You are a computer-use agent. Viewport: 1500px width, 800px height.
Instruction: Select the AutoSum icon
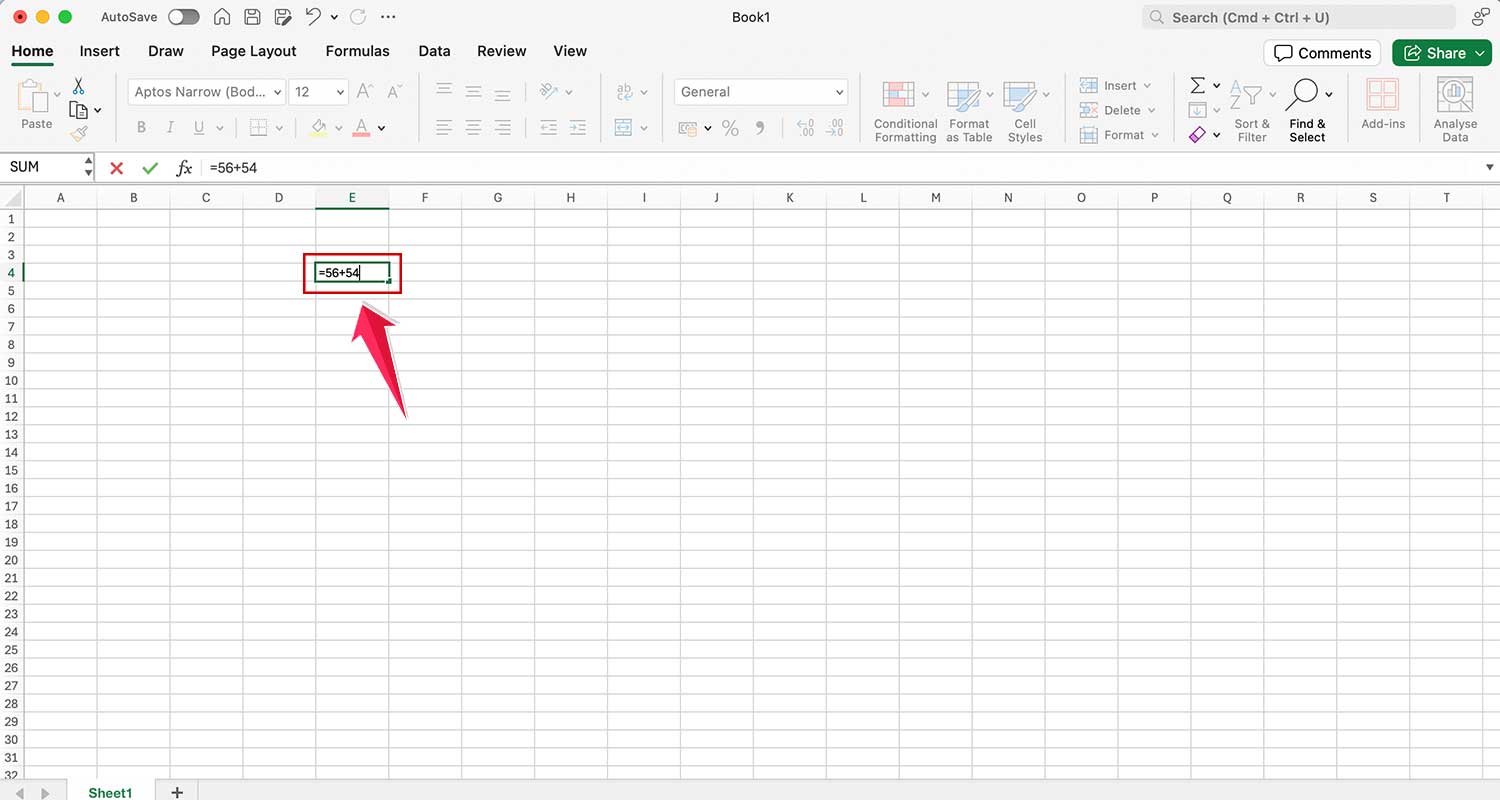(x=1197, y=87)
